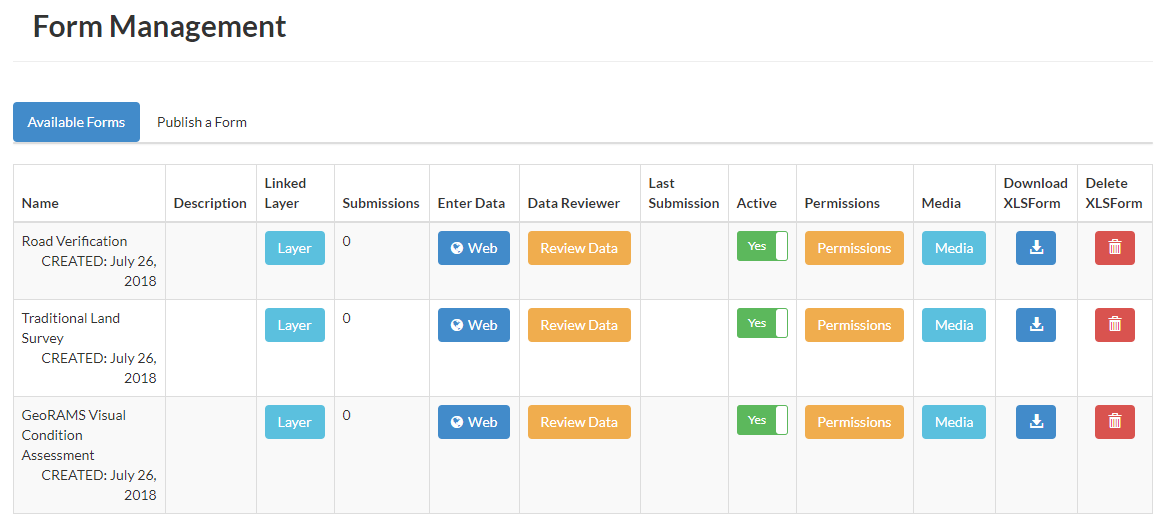Open Media for Road Verification form
1169x525 pixels.
click(954, 248)
